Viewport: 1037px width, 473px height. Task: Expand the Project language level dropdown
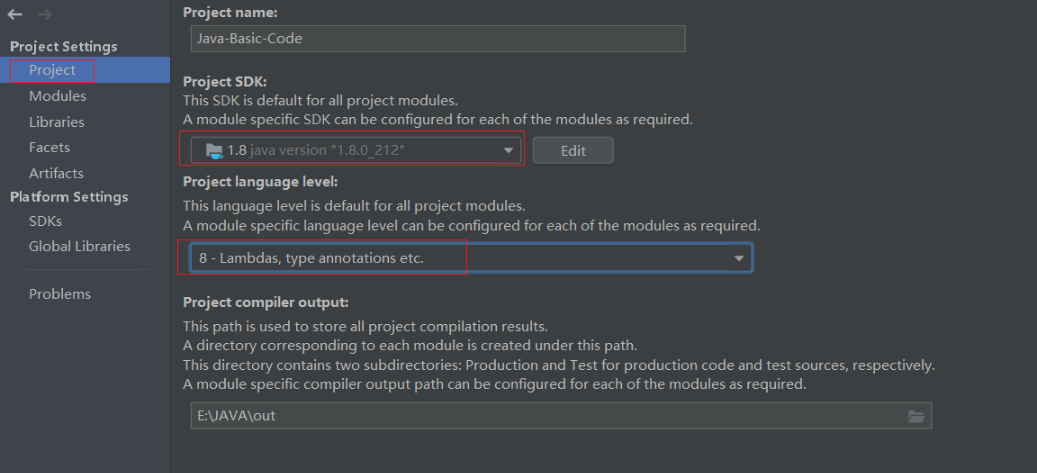click(739, 258)
